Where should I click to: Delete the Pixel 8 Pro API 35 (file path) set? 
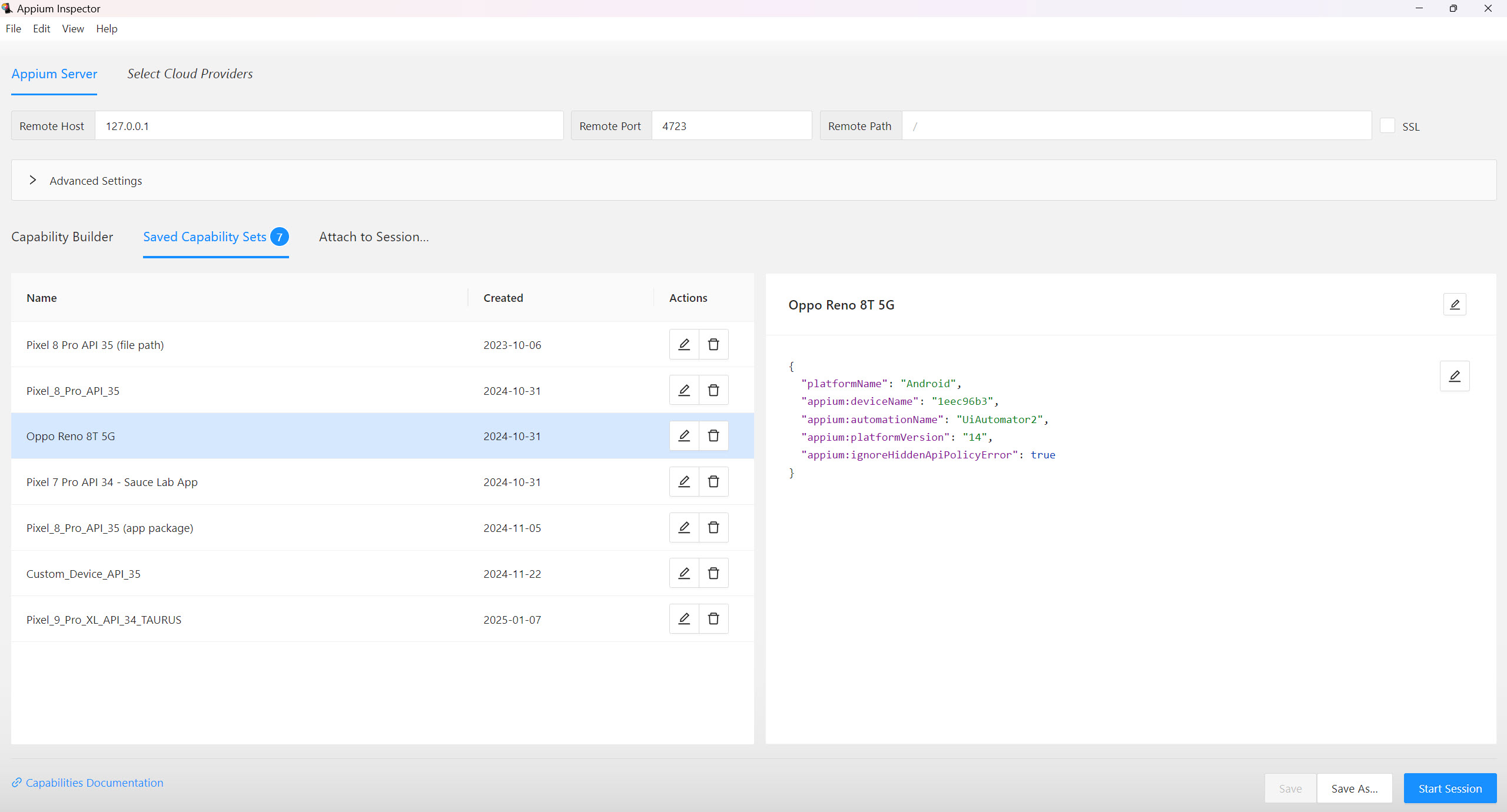point(713,344)
